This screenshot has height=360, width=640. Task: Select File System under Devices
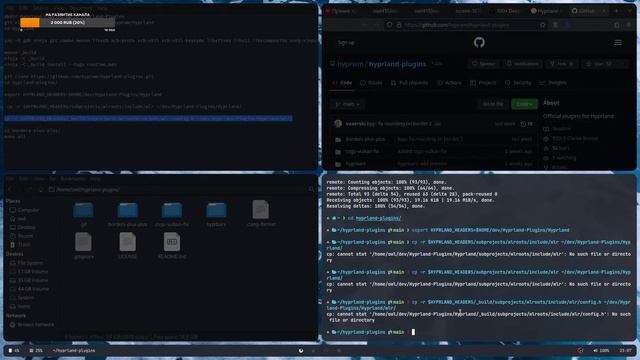point(26,263)
